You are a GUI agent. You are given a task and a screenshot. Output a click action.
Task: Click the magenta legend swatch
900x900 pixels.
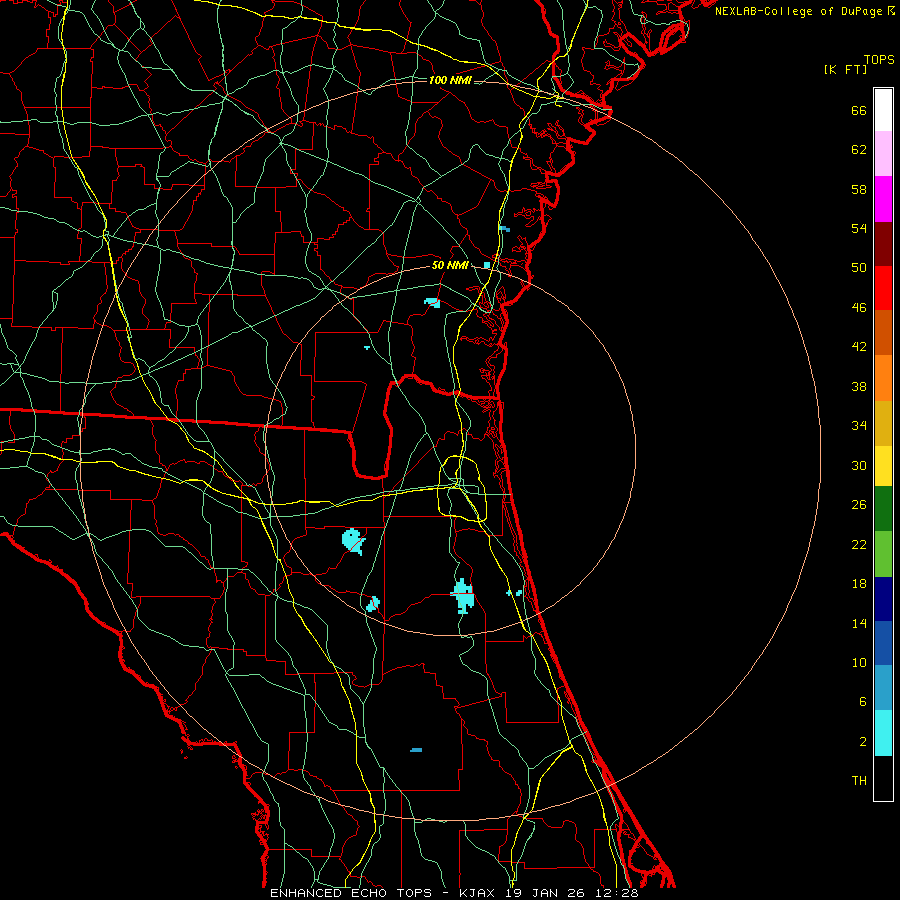coord(883,199)
